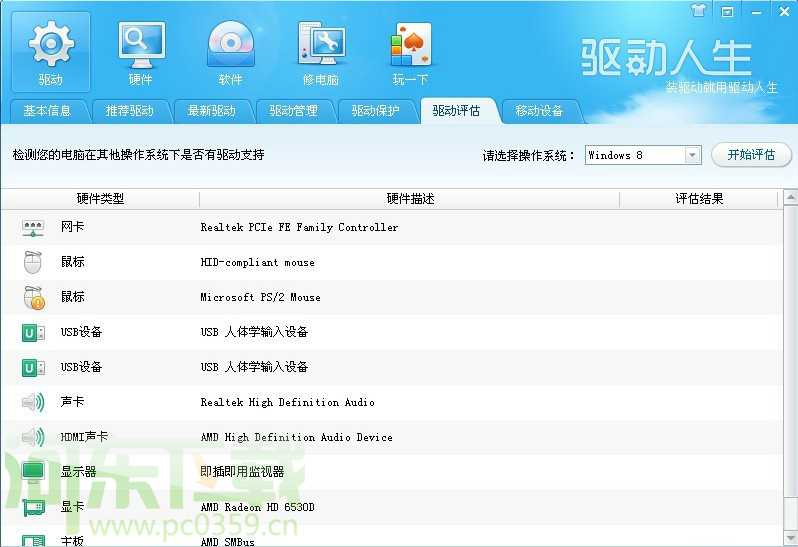Click the monitor icon for 显示器

pos(33,472)
